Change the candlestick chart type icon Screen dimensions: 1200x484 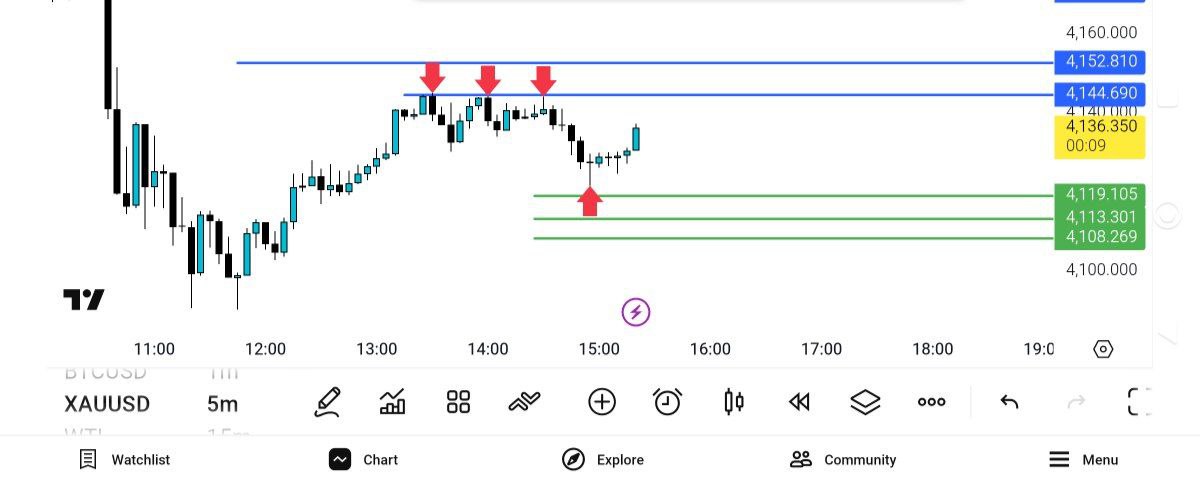click(733, 402)
